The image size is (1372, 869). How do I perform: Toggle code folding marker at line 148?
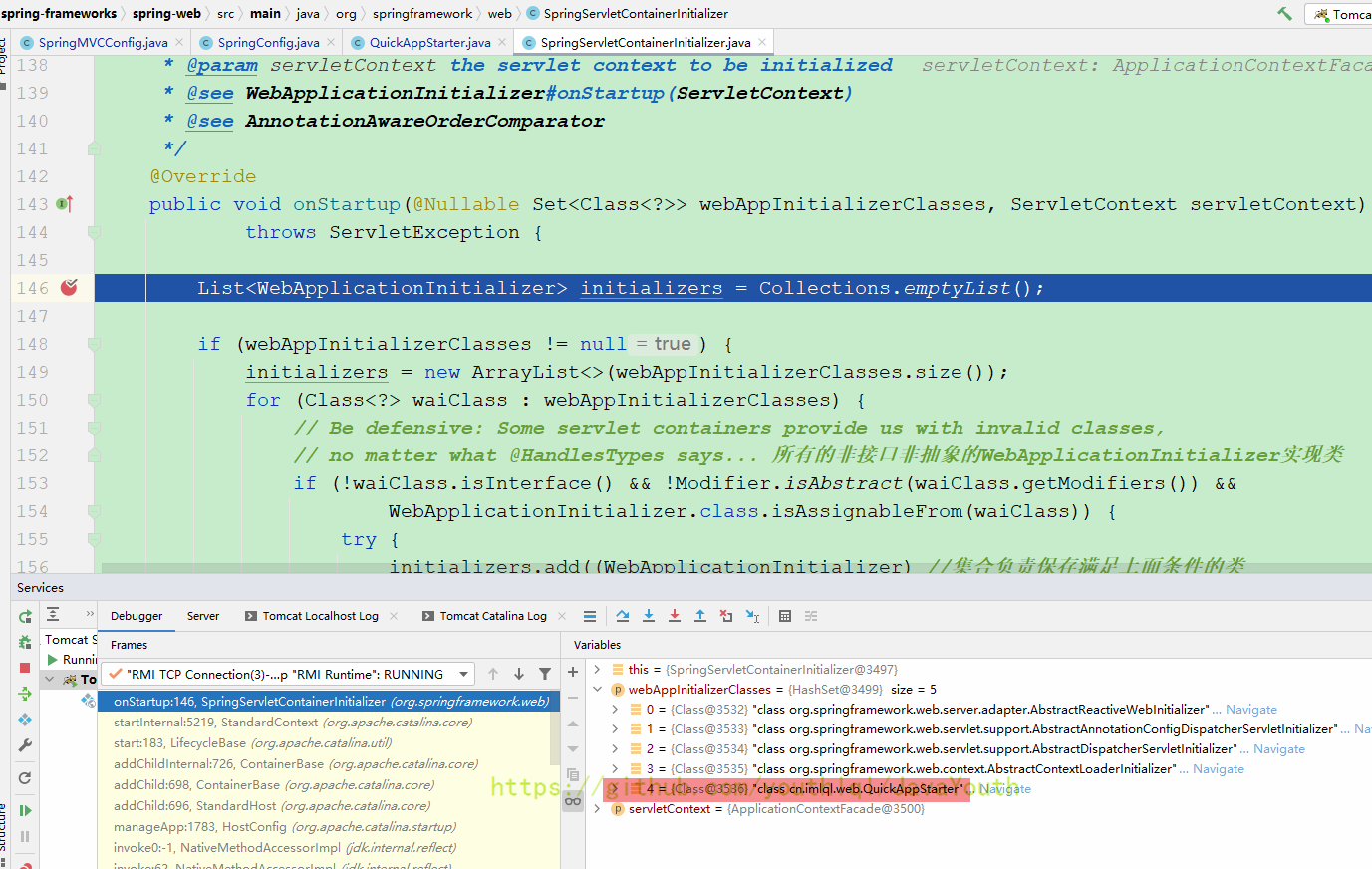point(94,344)
